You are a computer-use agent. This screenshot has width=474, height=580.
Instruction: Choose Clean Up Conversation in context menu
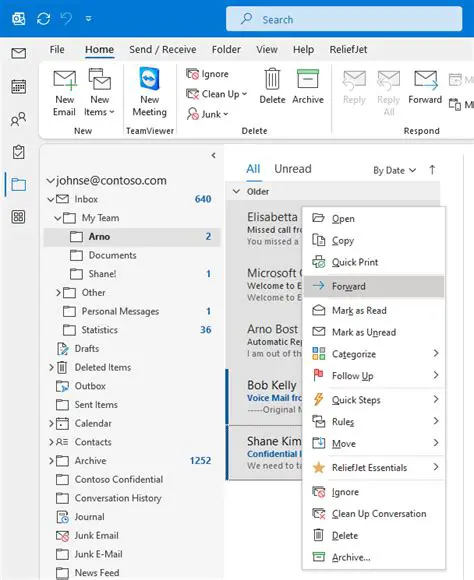(374, 514)
